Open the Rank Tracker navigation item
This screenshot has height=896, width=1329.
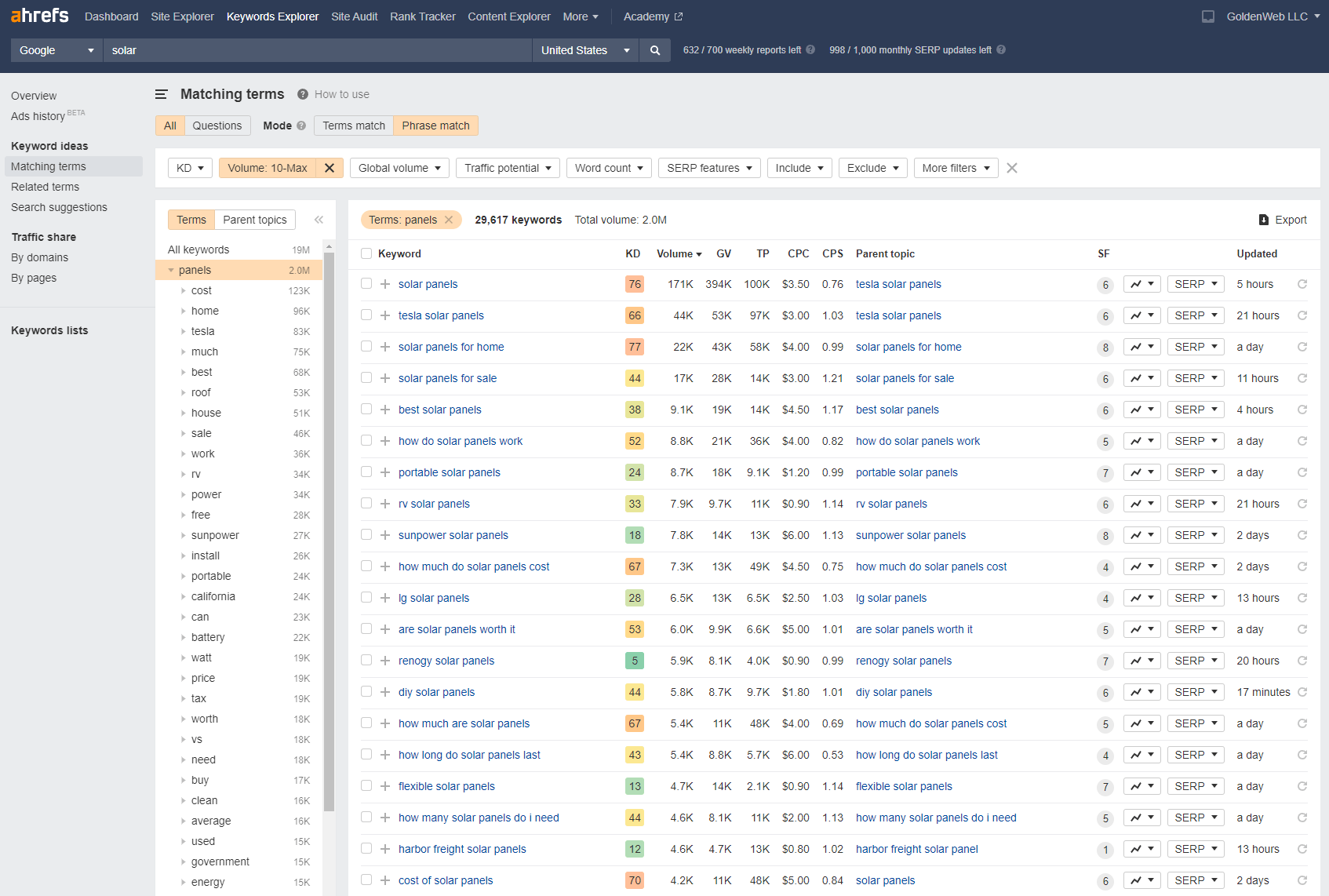coord(423,16)
